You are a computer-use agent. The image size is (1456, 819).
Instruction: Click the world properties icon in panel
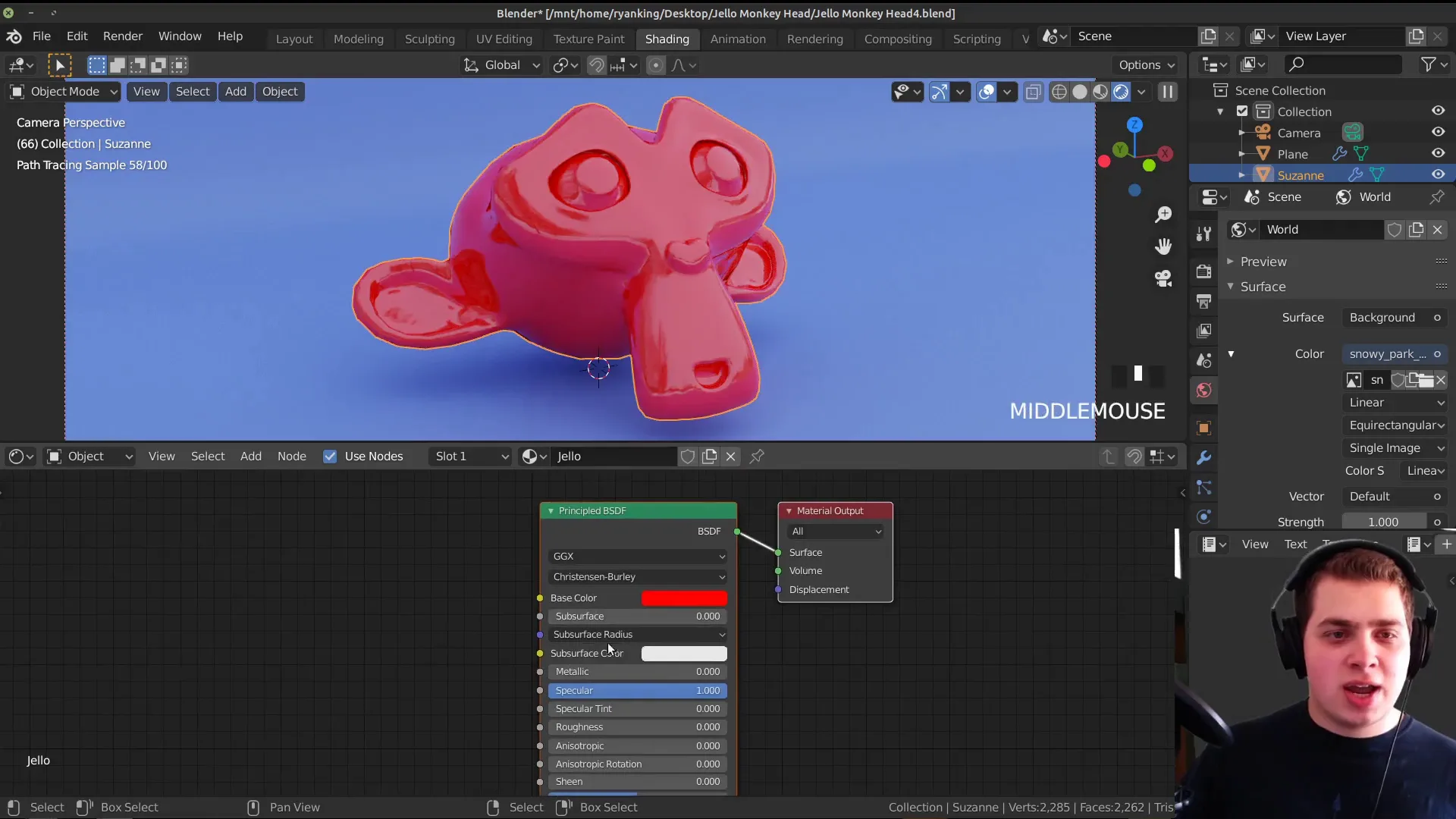1204,390
